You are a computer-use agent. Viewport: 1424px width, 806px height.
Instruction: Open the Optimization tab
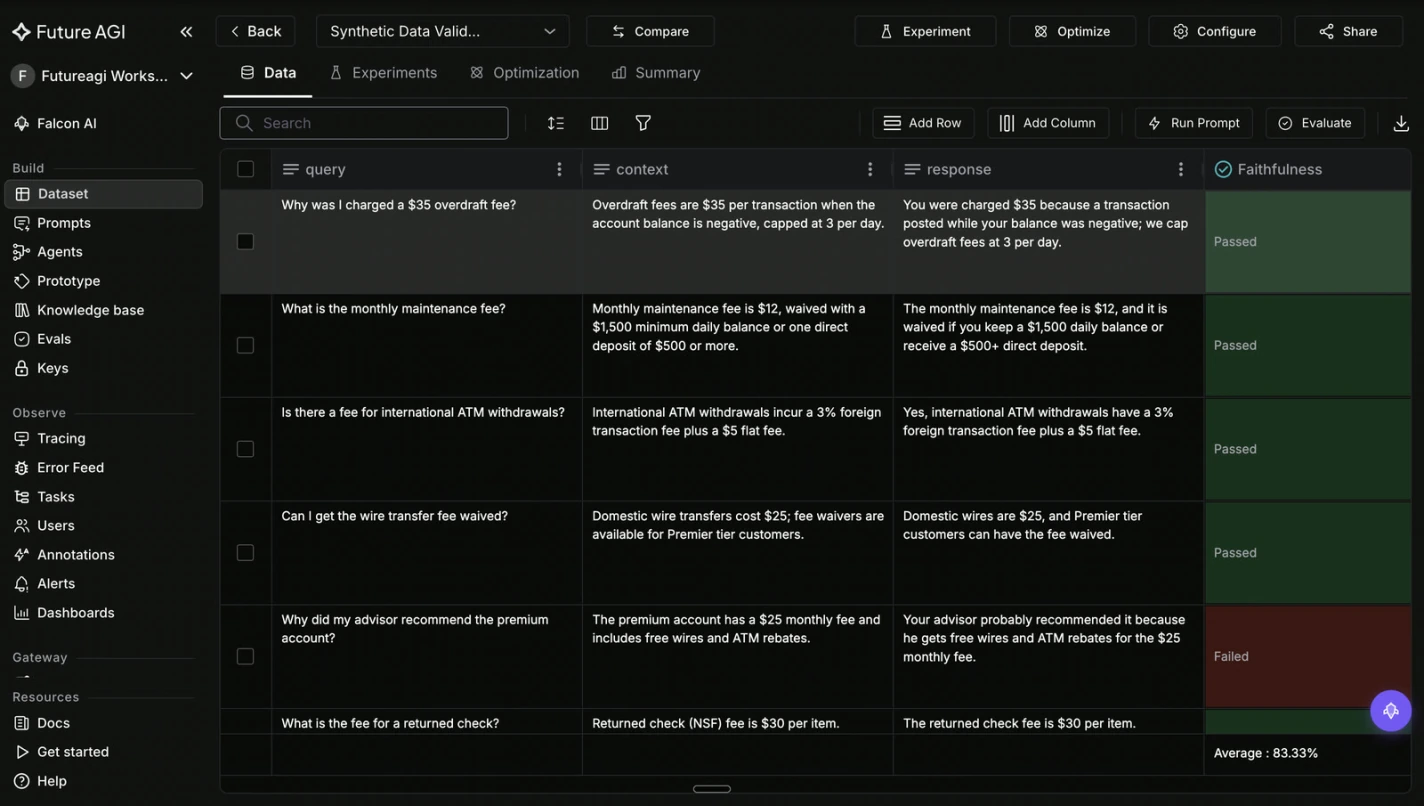click(x=525, y=73)
